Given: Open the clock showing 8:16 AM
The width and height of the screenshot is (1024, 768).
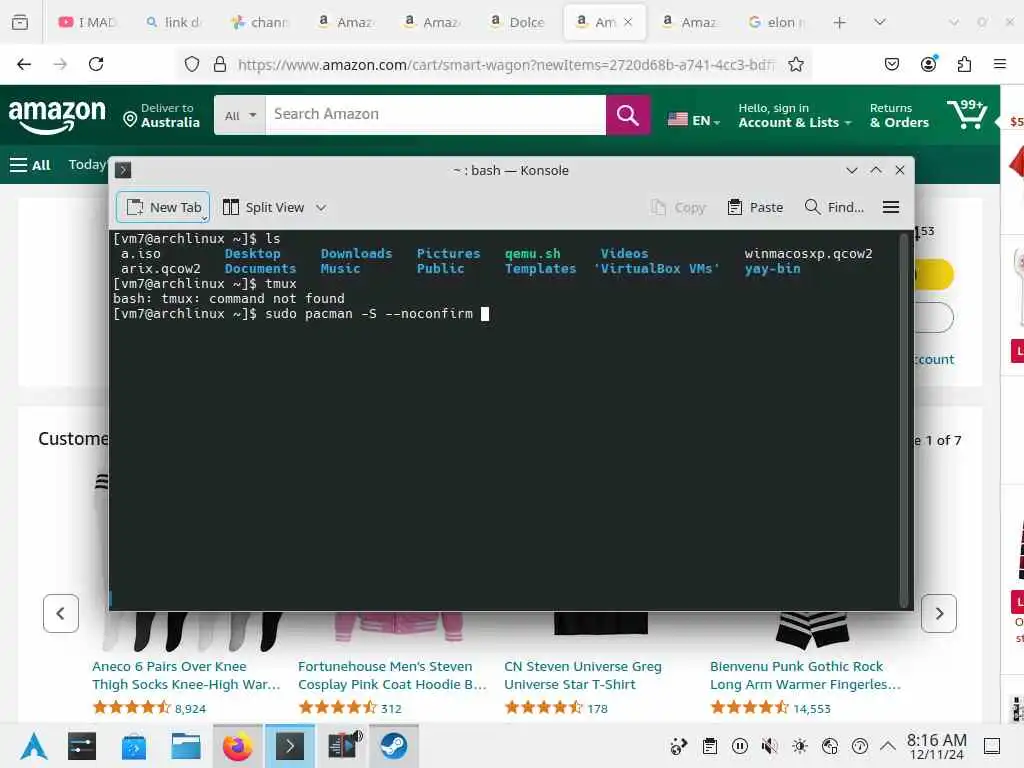Looking at the screenshot, I should pyautogui.click(x=936, y=746).
